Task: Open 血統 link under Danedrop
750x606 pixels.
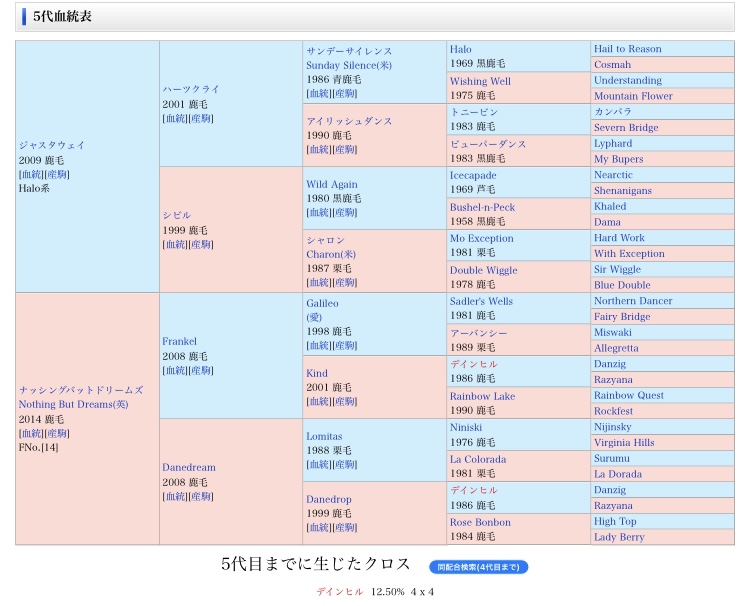Action: pyautogui.click(x=319, y=527)
